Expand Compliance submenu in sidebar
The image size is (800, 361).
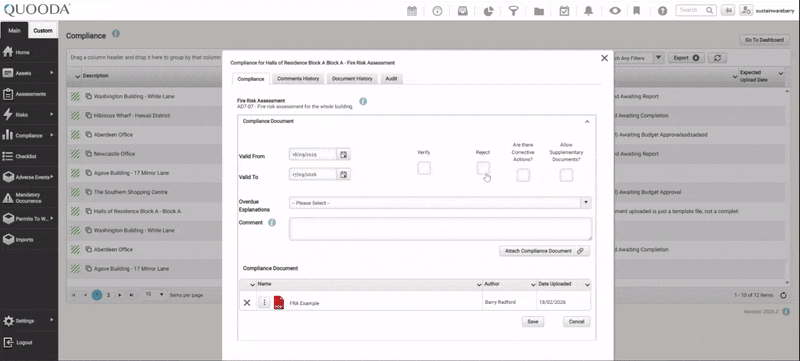(x=52, y=136)
